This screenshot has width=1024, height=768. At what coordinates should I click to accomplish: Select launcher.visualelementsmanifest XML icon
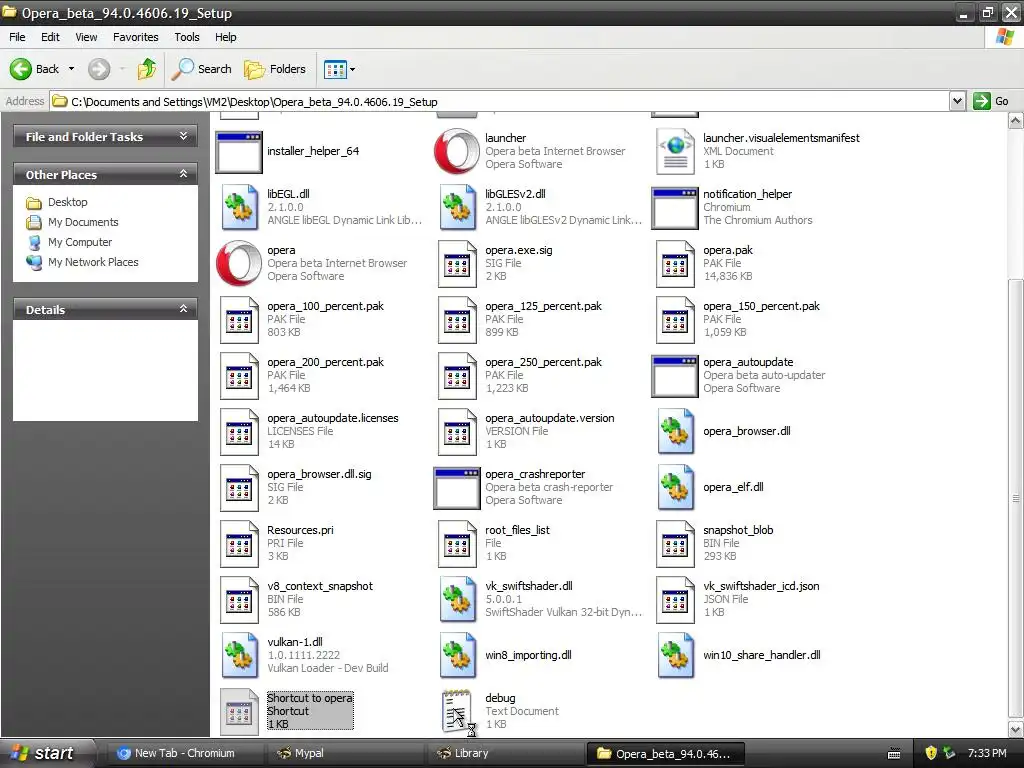tap(675, 152)
